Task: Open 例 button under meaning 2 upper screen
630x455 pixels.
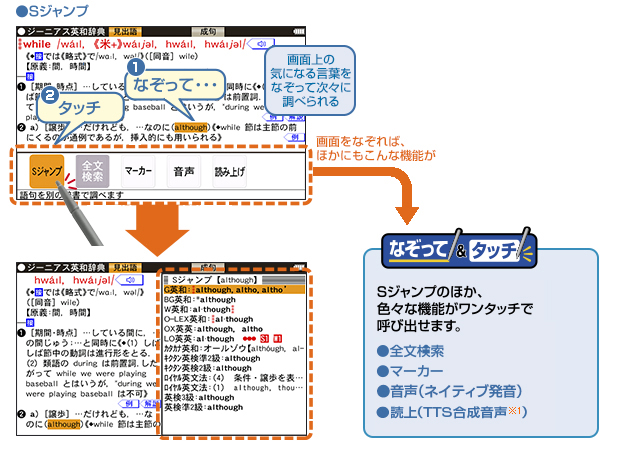Action: 294,137
